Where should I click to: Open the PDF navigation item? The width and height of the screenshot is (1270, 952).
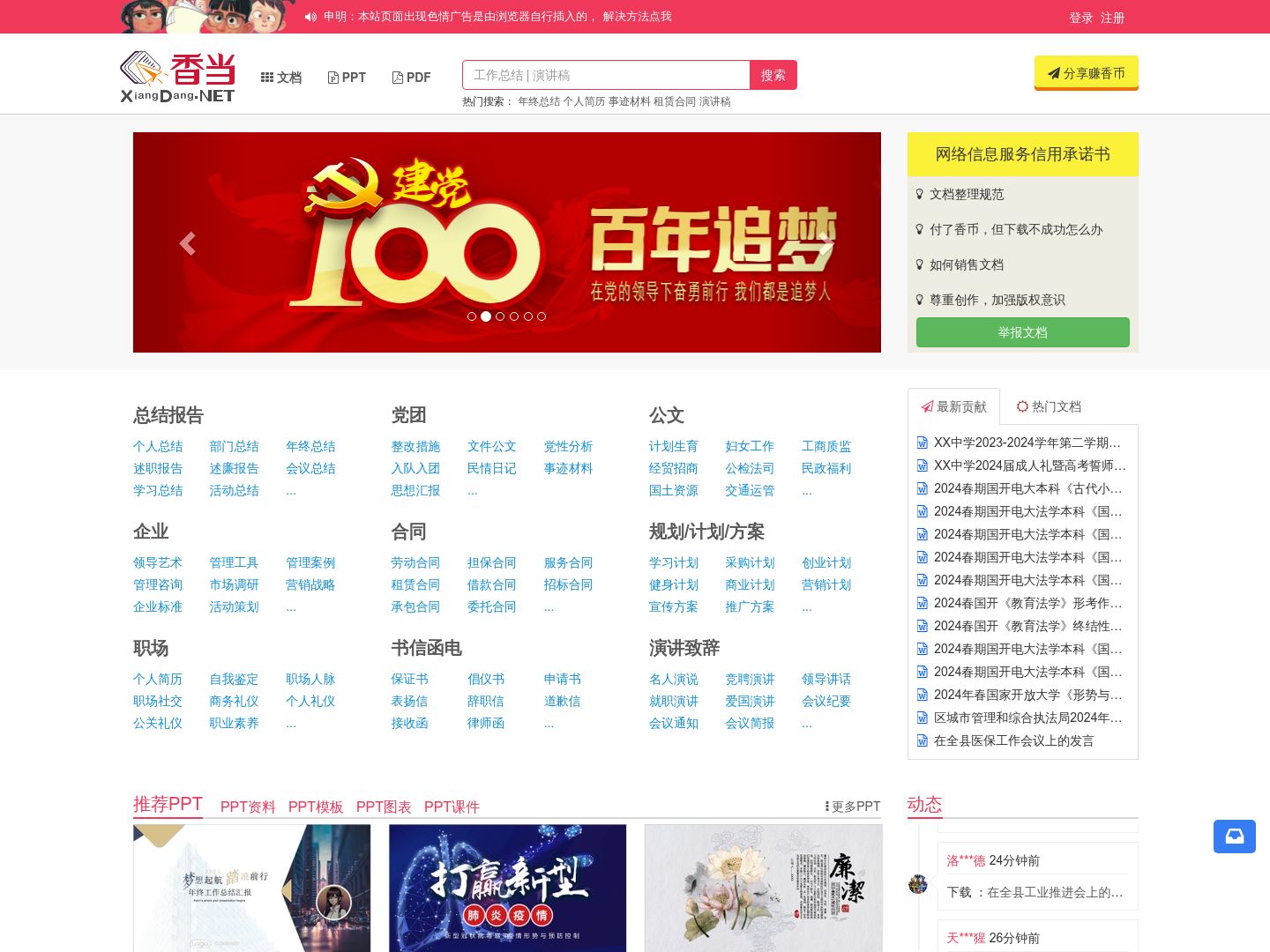pyautogui.click(x=411, y=78)
